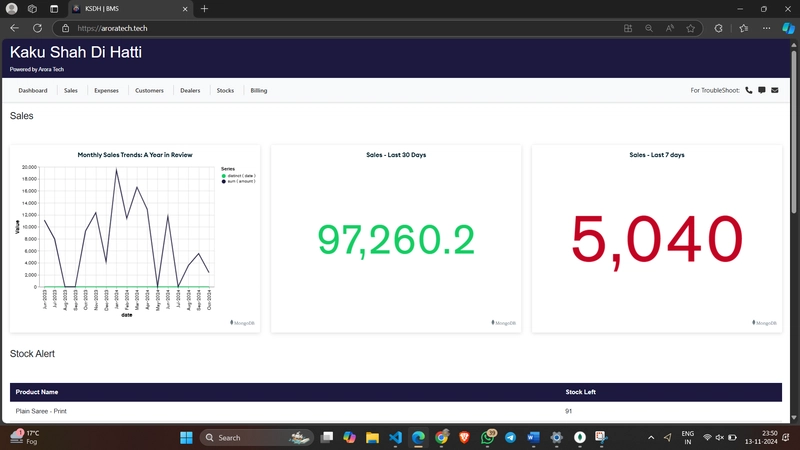Open the Stocks section
Viewport: 800px width, 450px height.
(x=225, y=90)
